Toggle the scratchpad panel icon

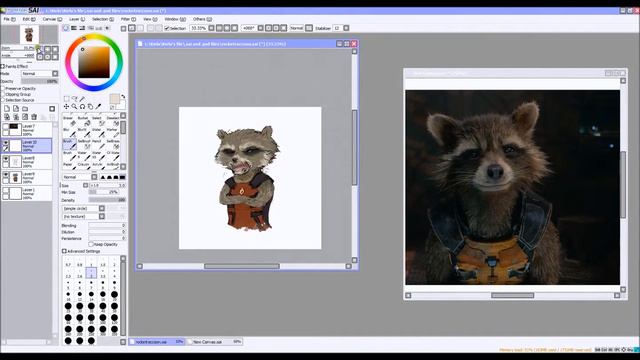click(107, 28)
